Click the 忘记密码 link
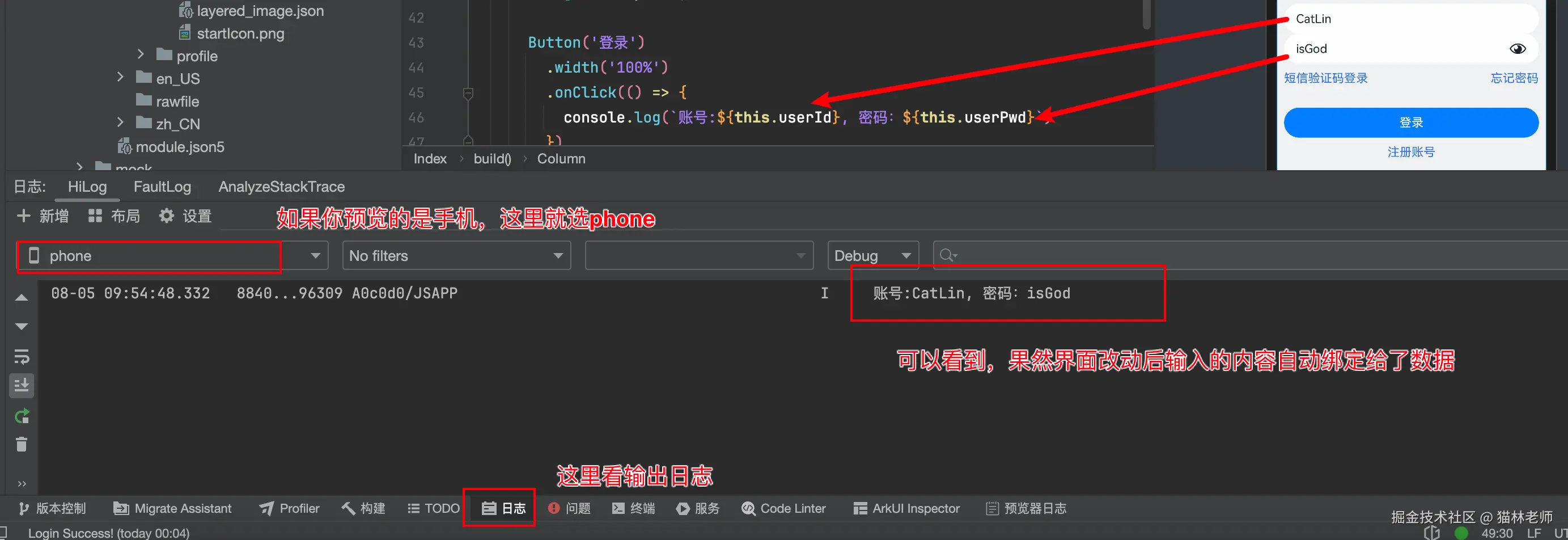Viewport: 1568px width, 540px height. (1514, 78)
